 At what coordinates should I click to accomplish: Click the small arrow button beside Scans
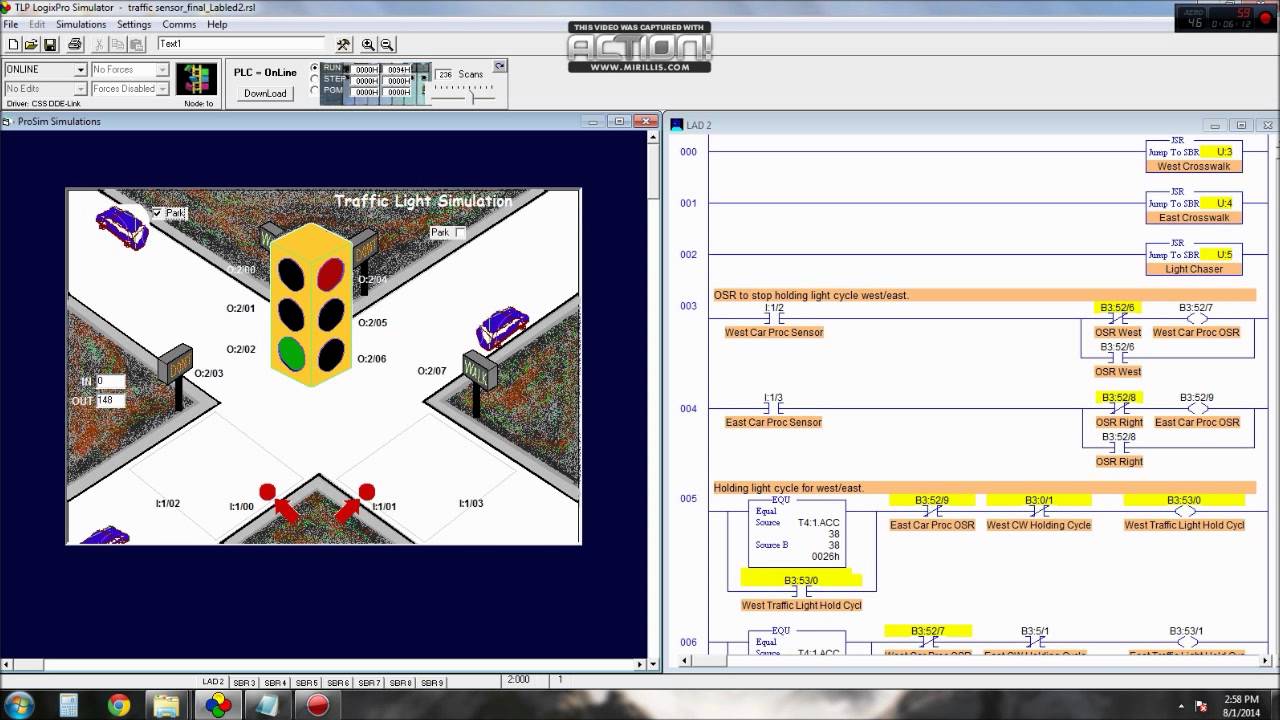[500, 66]
